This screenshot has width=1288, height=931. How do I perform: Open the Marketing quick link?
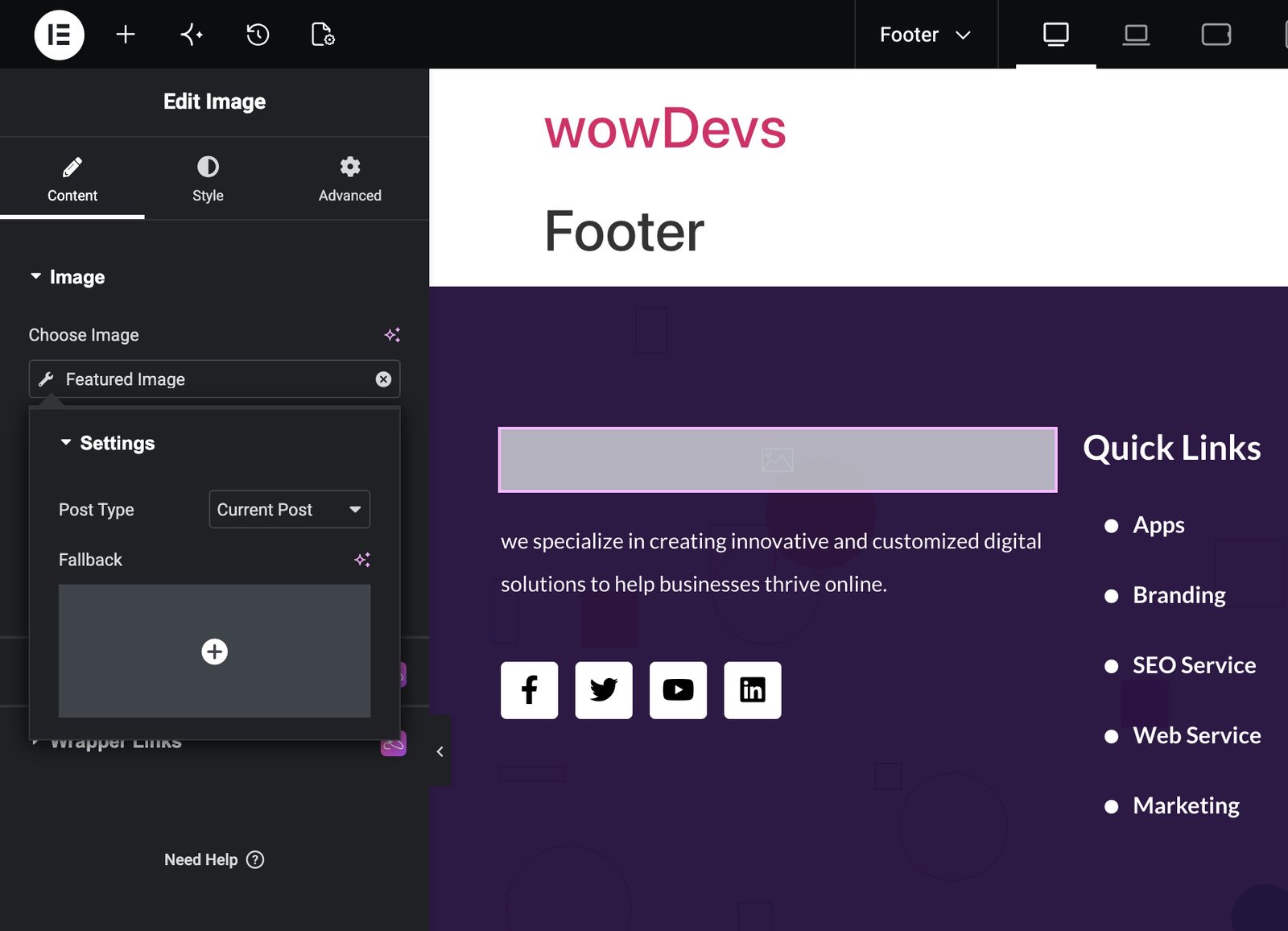[1186, 805]
